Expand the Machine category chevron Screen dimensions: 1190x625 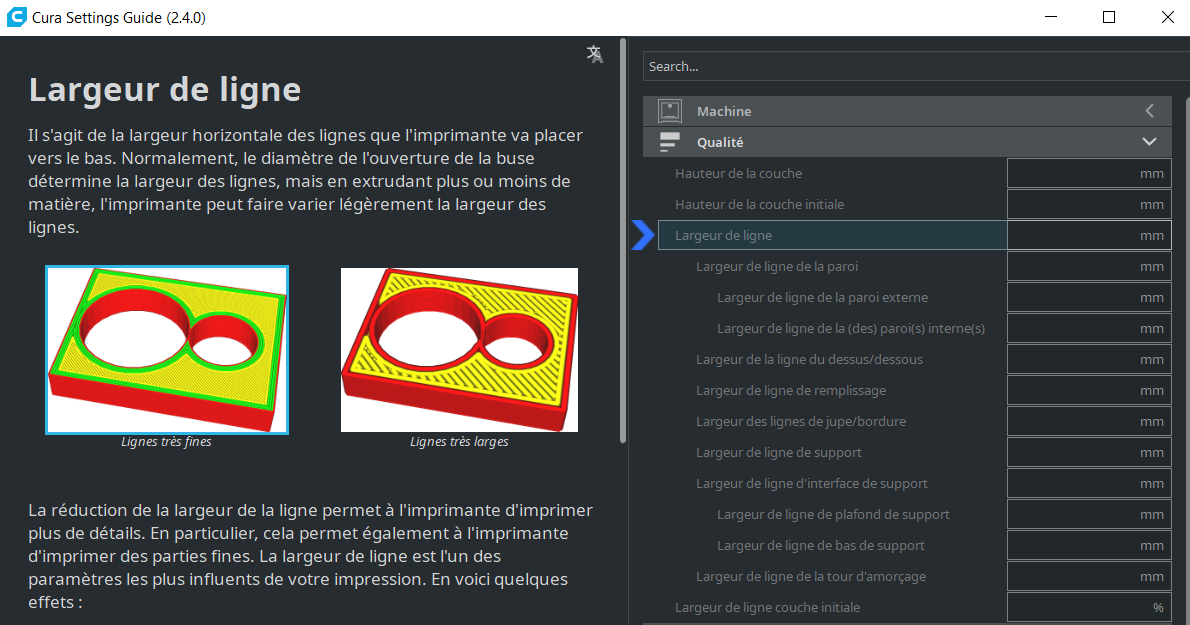click(x=1149, y=111)
